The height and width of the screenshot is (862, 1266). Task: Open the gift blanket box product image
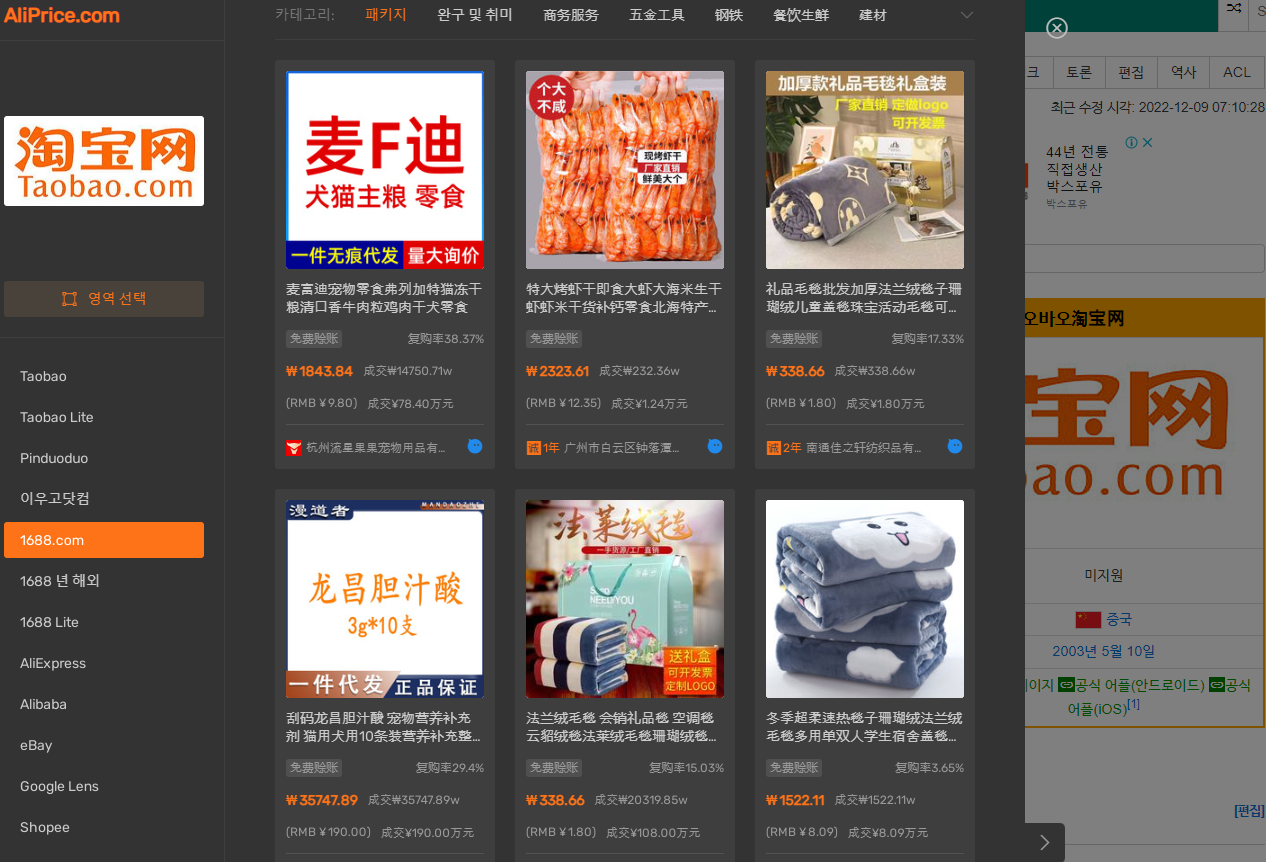tap(865, 170)
